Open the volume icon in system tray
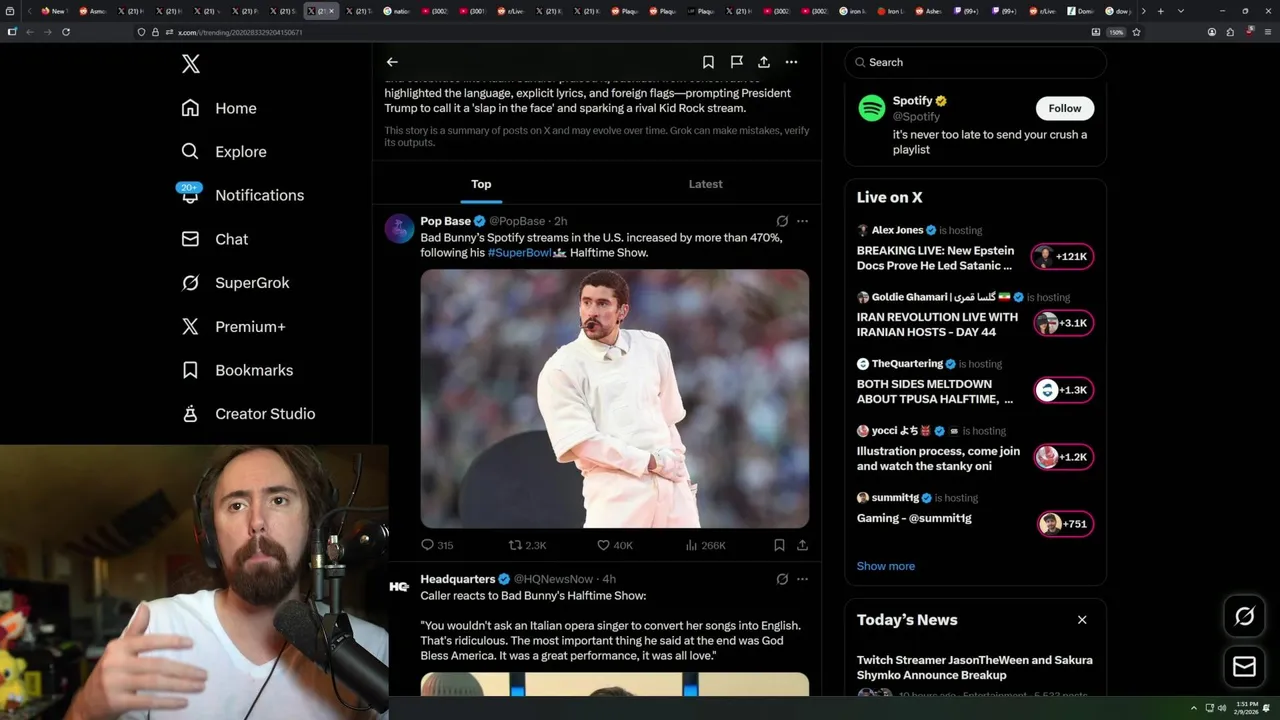1280x720 pixels. pos(1221,708)
